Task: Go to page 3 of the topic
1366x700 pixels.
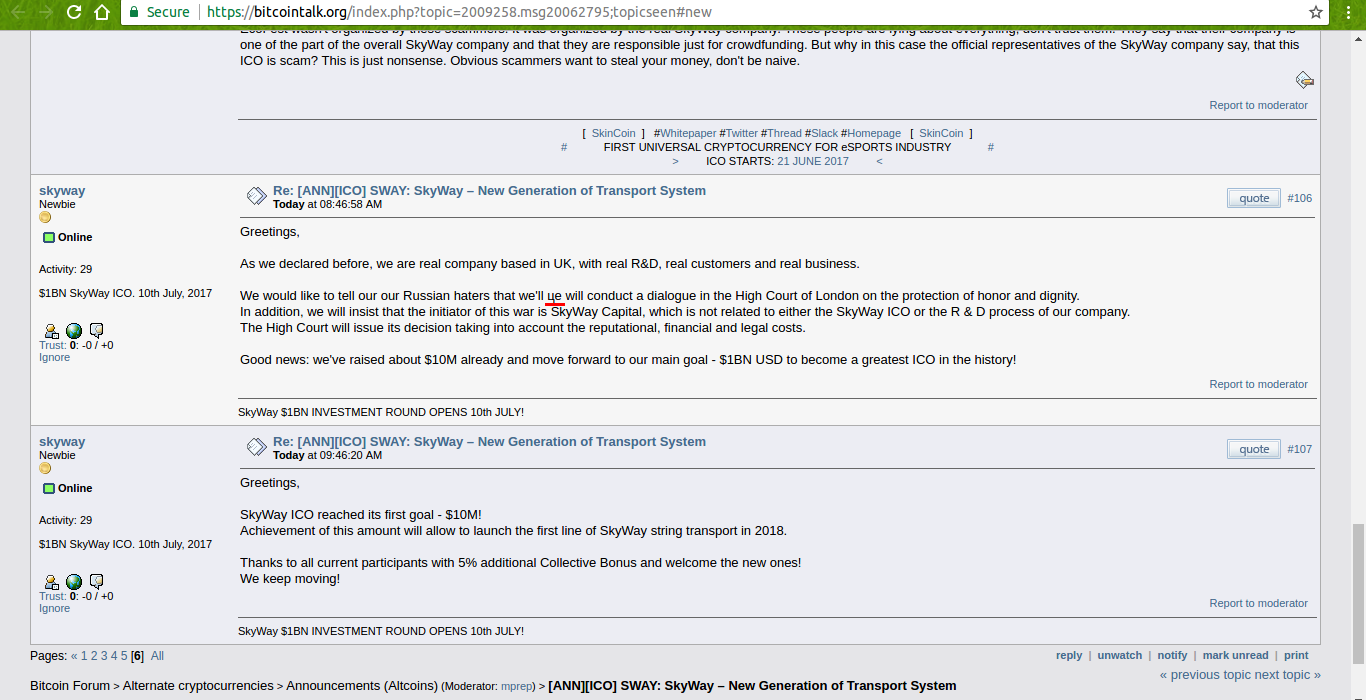Action: (x=104, y=656)
